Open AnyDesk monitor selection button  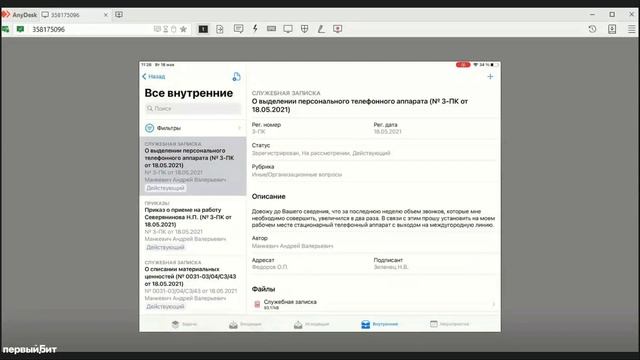tap(203, 29)
